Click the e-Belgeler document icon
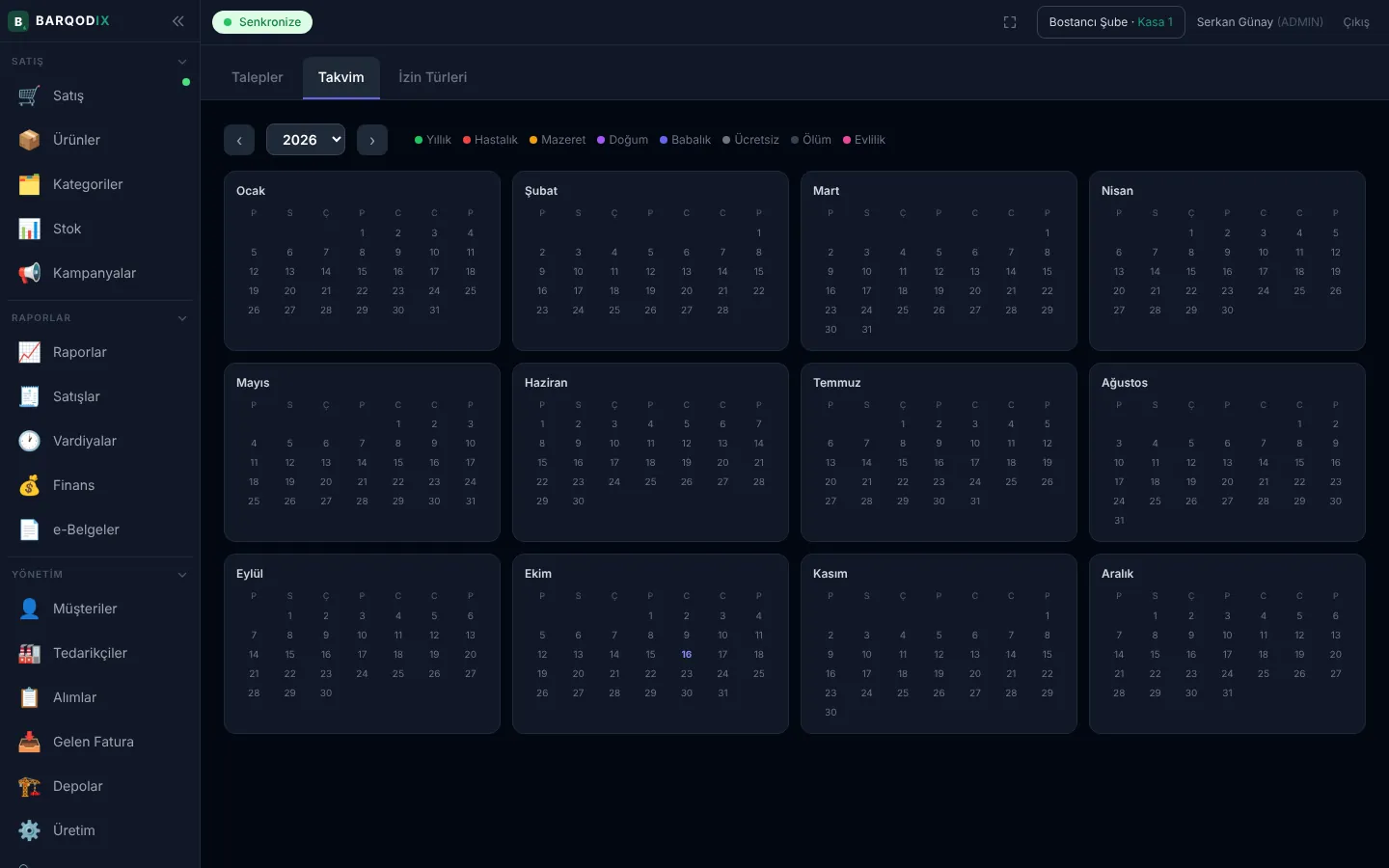Image resolution: width=1389 pixels, height=868 pixels. pyautogui.click(x=29, y=529)
